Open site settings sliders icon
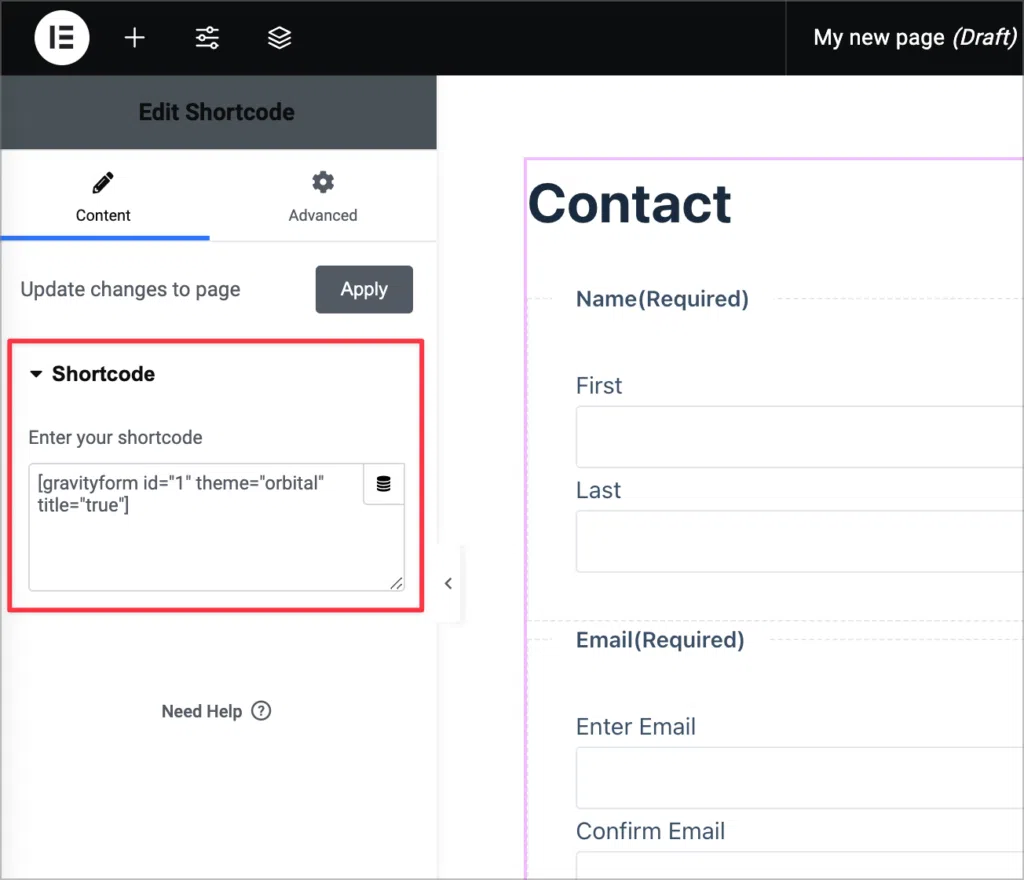 pos(207,37)
